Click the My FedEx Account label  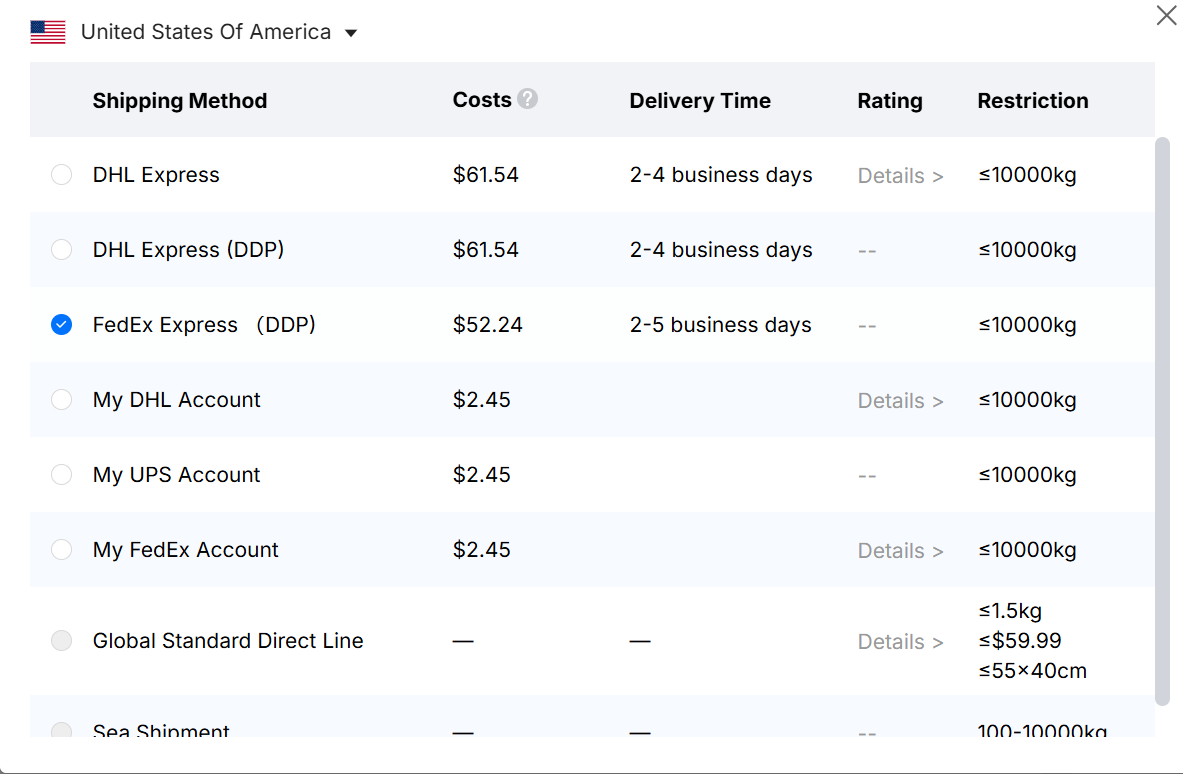[x=186, y=550]
